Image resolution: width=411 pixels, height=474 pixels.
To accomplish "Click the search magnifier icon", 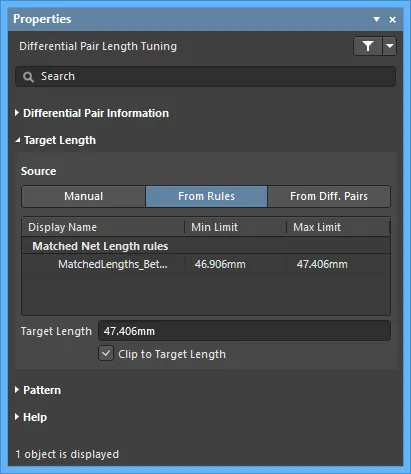I will 28,77.
